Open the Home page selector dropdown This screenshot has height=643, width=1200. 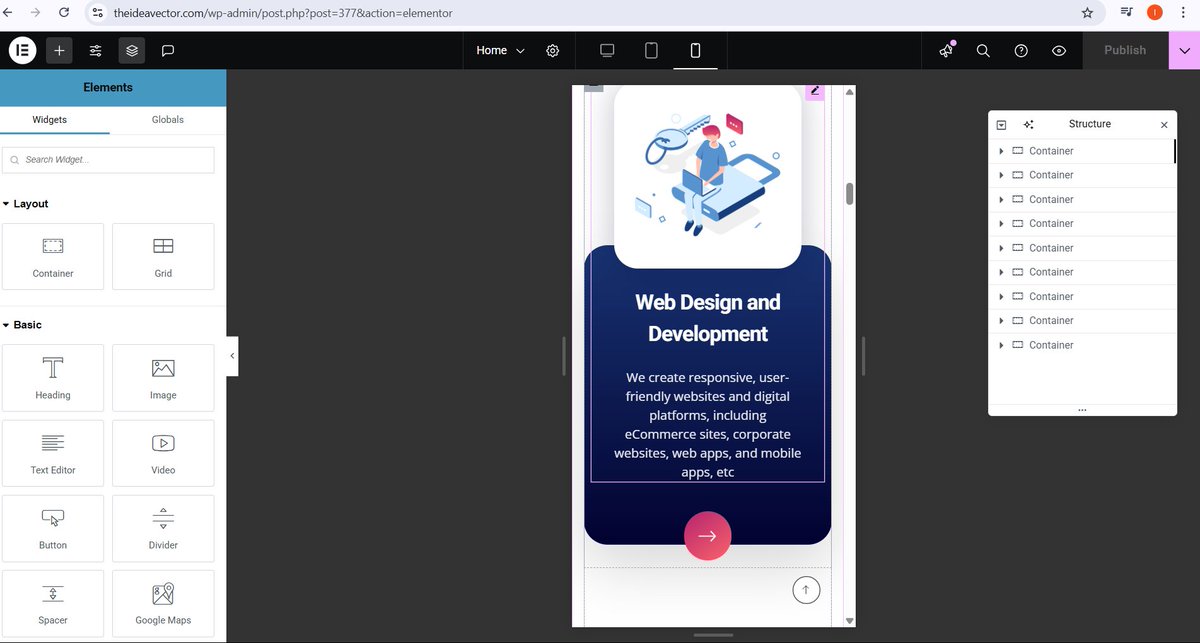pyautogui.click(x=500, y=50)
